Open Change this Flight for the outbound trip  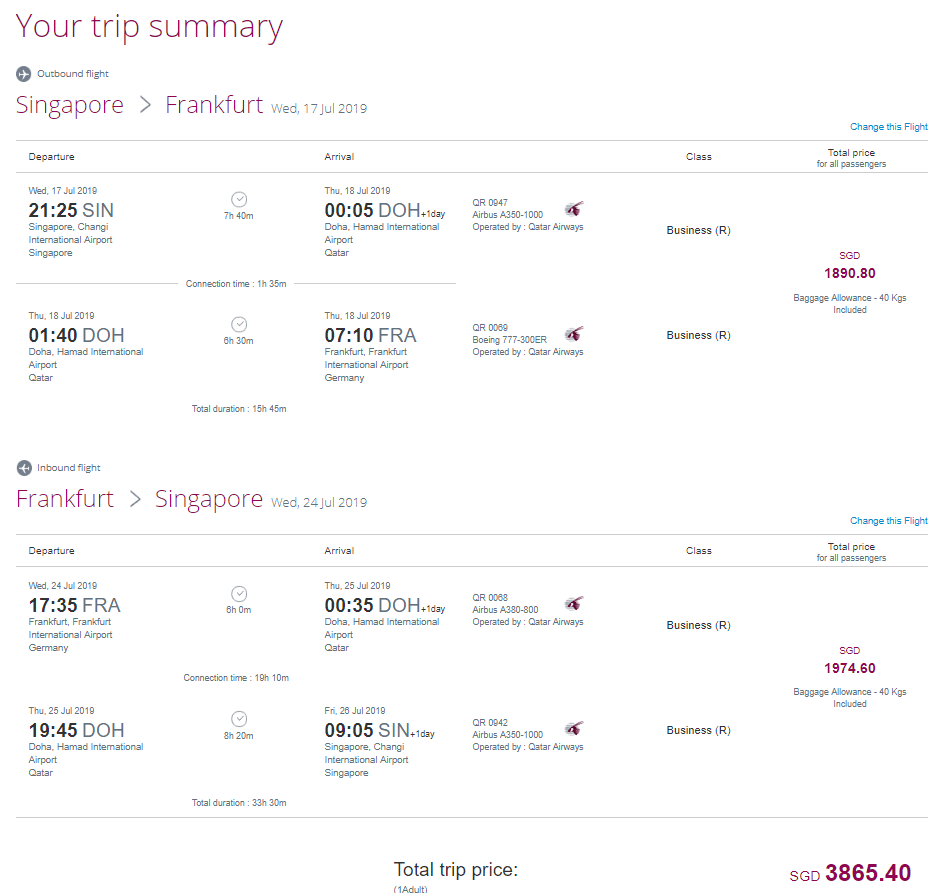(888, 126)
